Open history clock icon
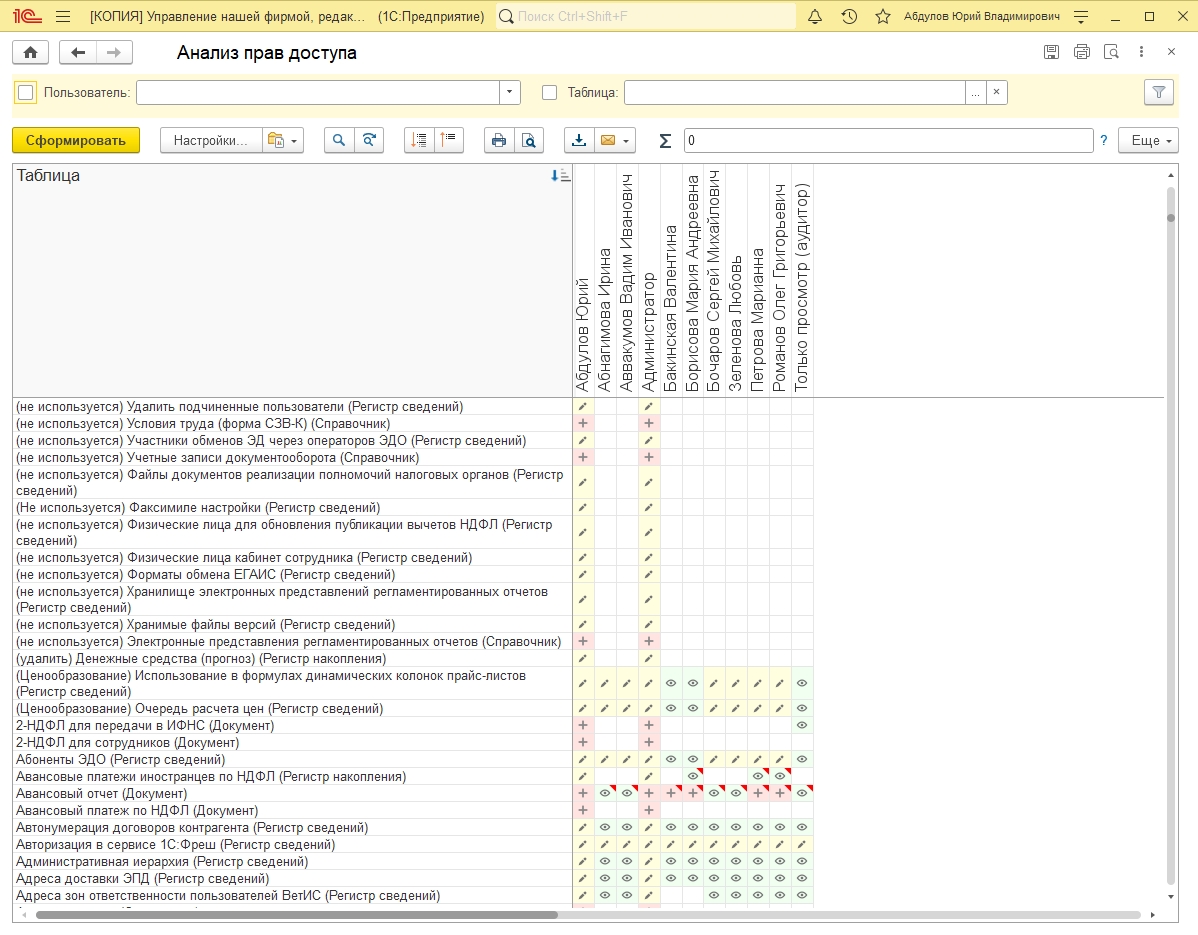1198x935 pixels. tap(849, 16)
